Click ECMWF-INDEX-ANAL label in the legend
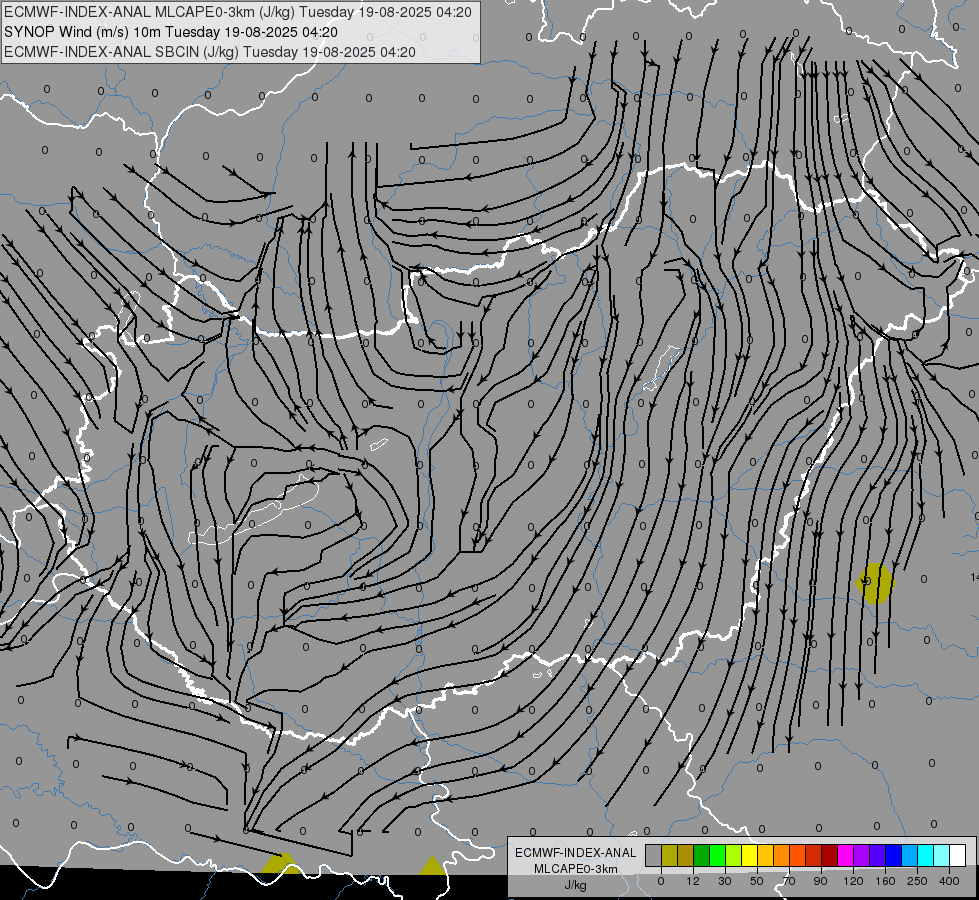Screen dimensions: 979x900 [576, 853]
